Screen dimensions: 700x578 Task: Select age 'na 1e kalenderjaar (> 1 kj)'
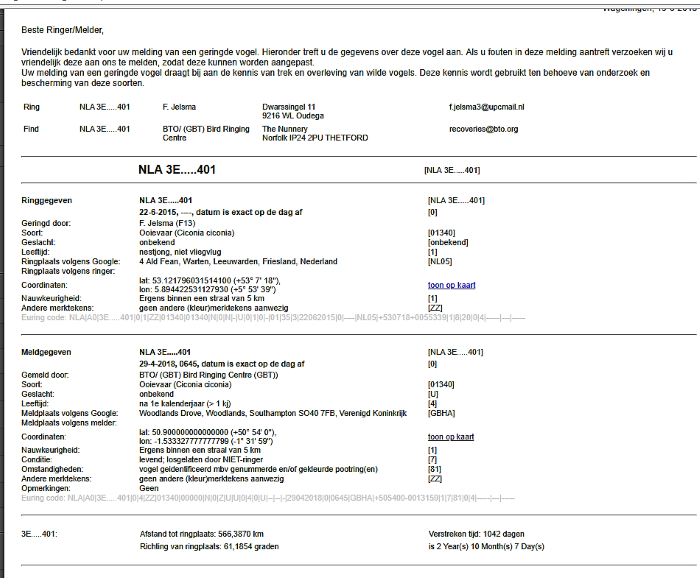click(185, 403)
